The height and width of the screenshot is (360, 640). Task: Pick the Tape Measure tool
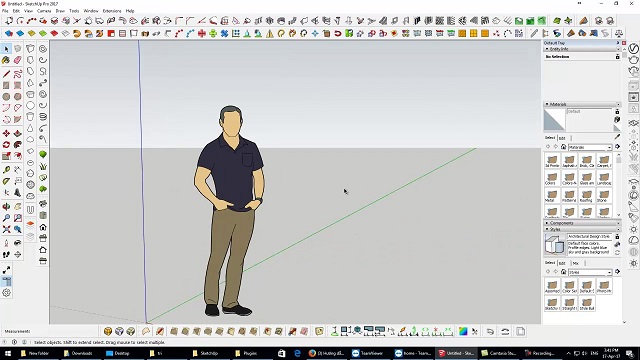(6, 170)
